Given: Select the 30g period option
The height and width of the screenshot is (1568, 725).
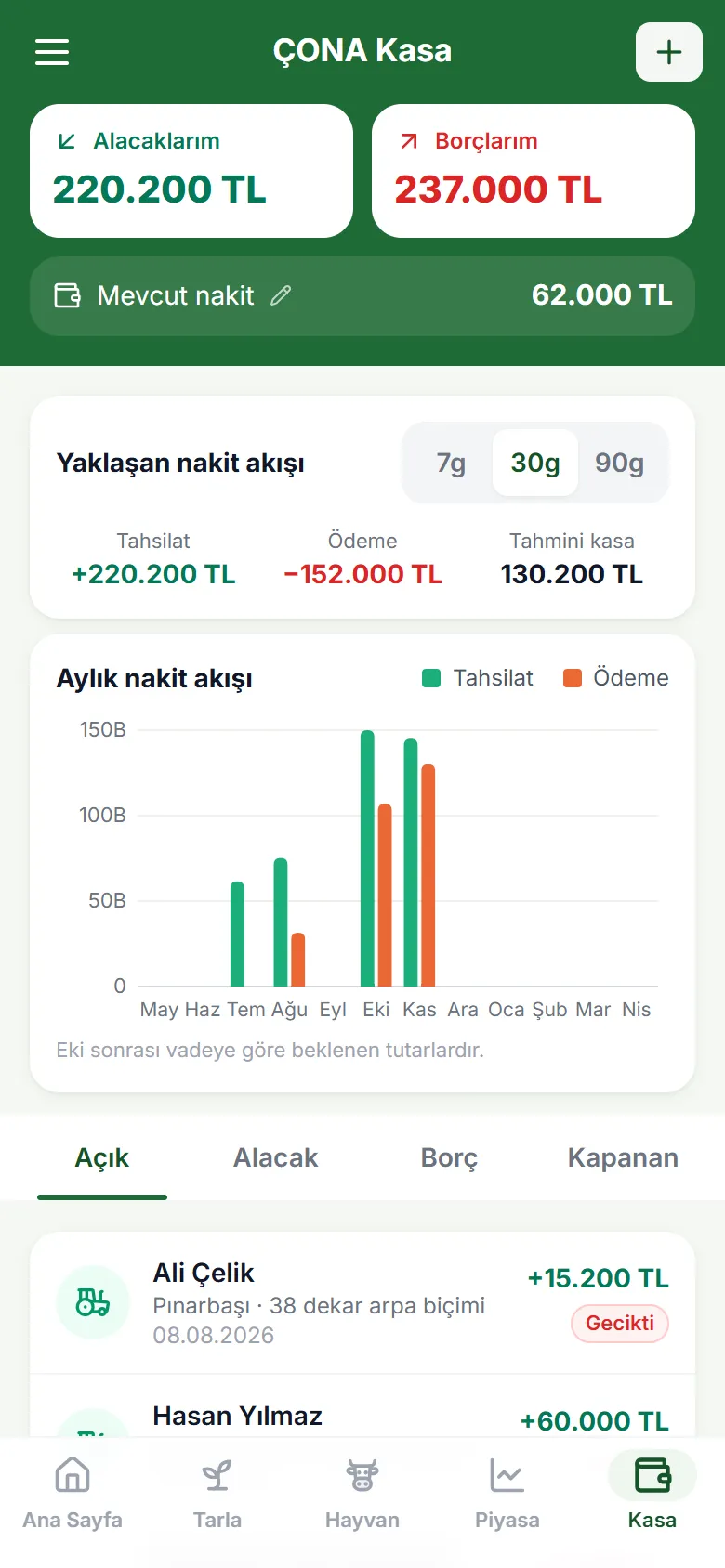Looking at the screenshot, I should 535,463.
